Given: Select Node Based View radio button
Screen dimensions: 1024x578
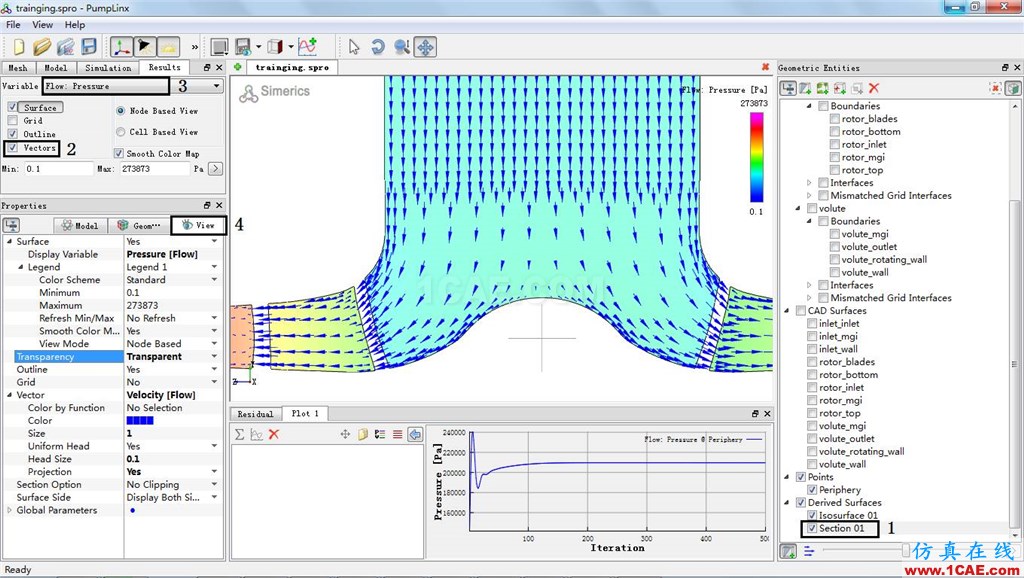Looking at the screenshot, I should click(120, 111).
